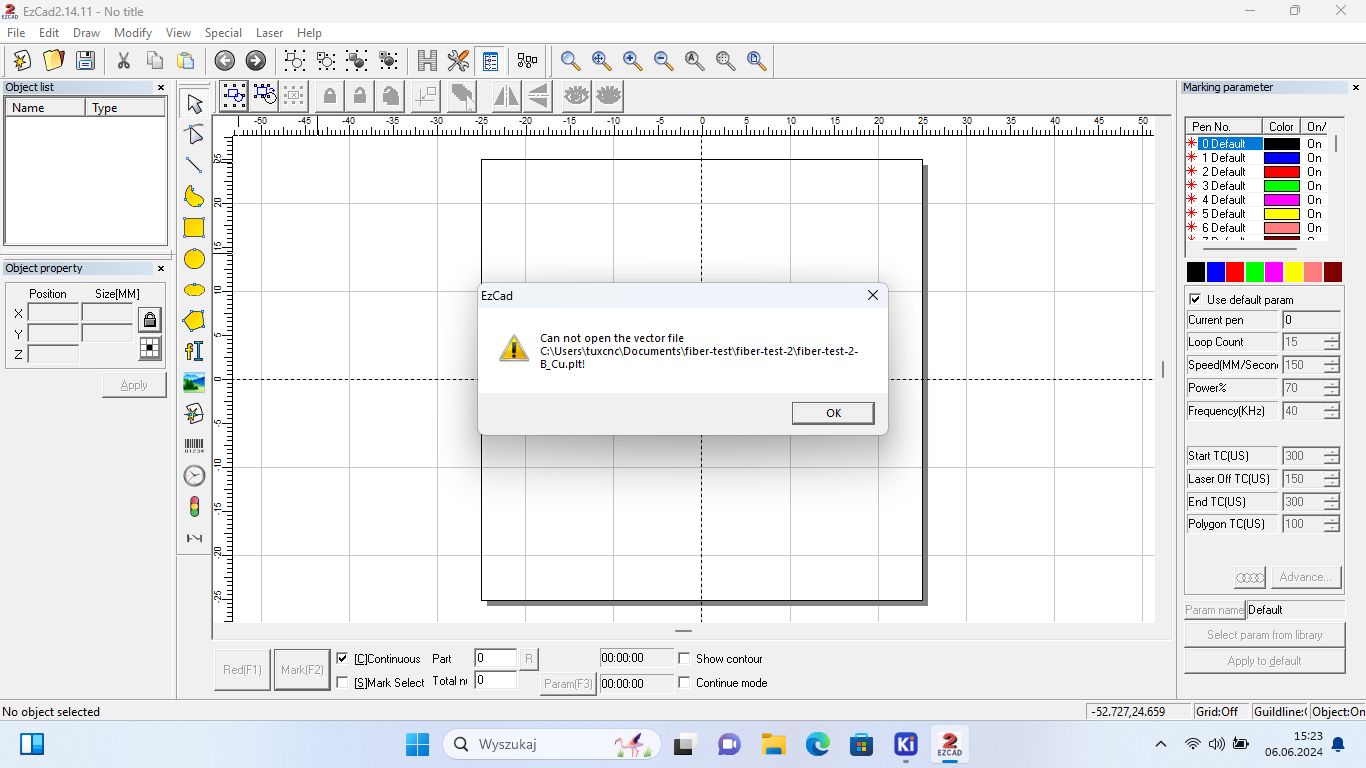Screen dimensions: 1366x768
Task: Click the Polygon TC spinner arrows
Action: (x=1332, y=524)
